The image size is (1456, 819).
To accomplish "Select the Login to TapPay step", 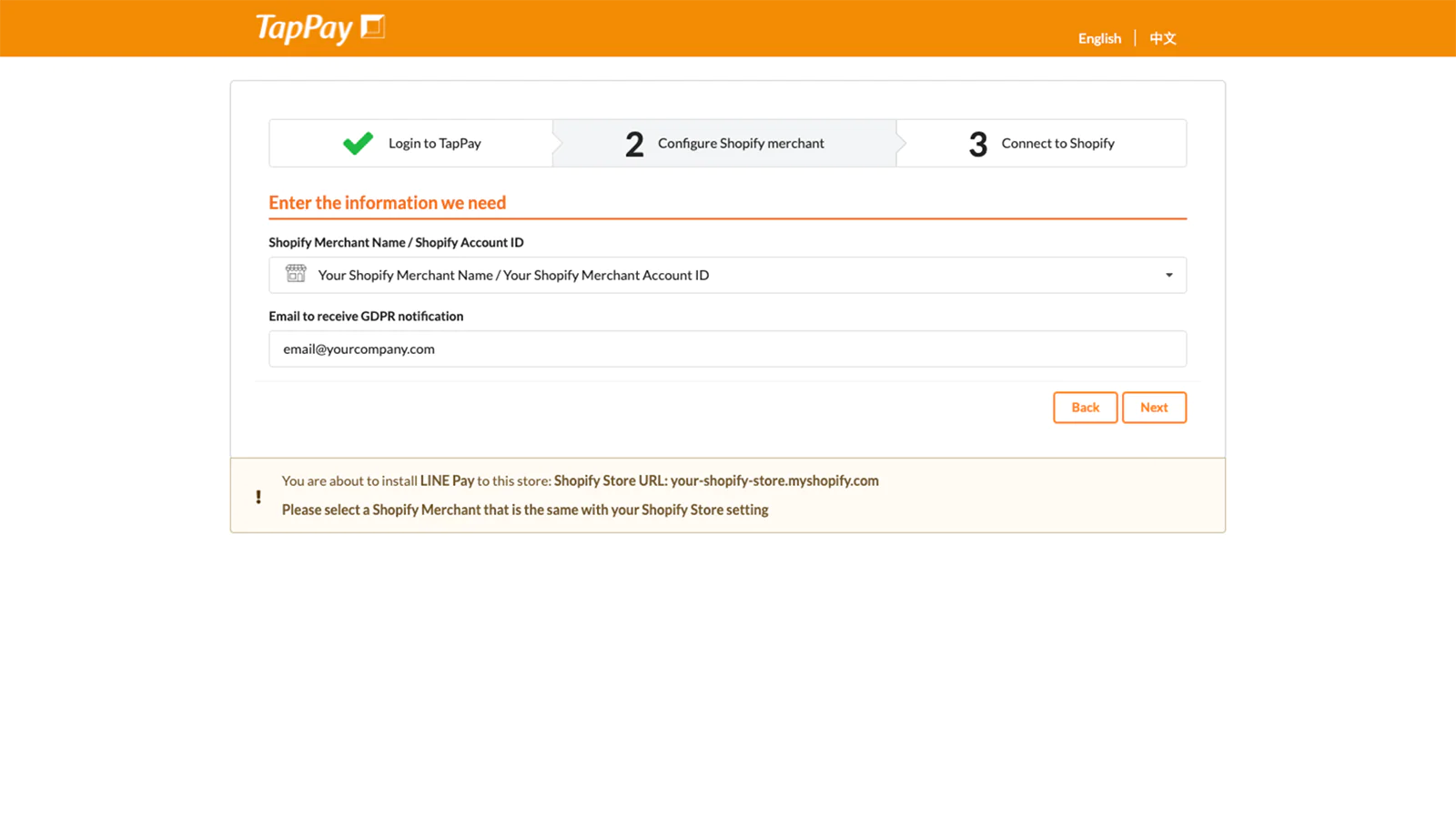I will click(411, 143).
